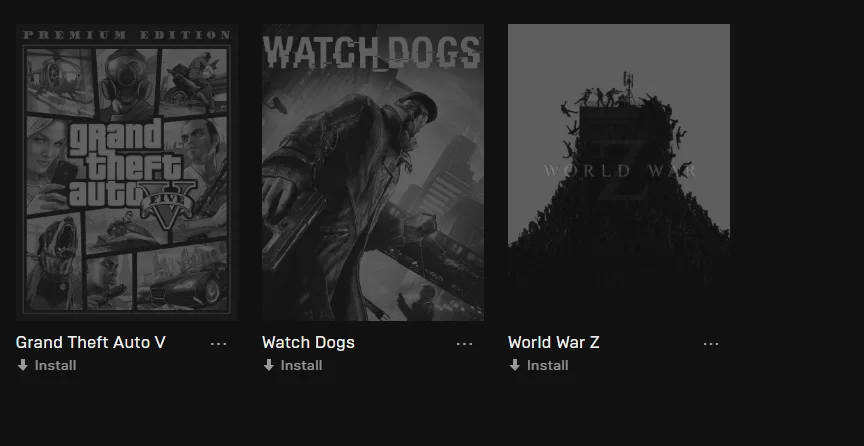Click the Watch Dogs title text
The width and height of the screenshot is (864, 446).
309,342
